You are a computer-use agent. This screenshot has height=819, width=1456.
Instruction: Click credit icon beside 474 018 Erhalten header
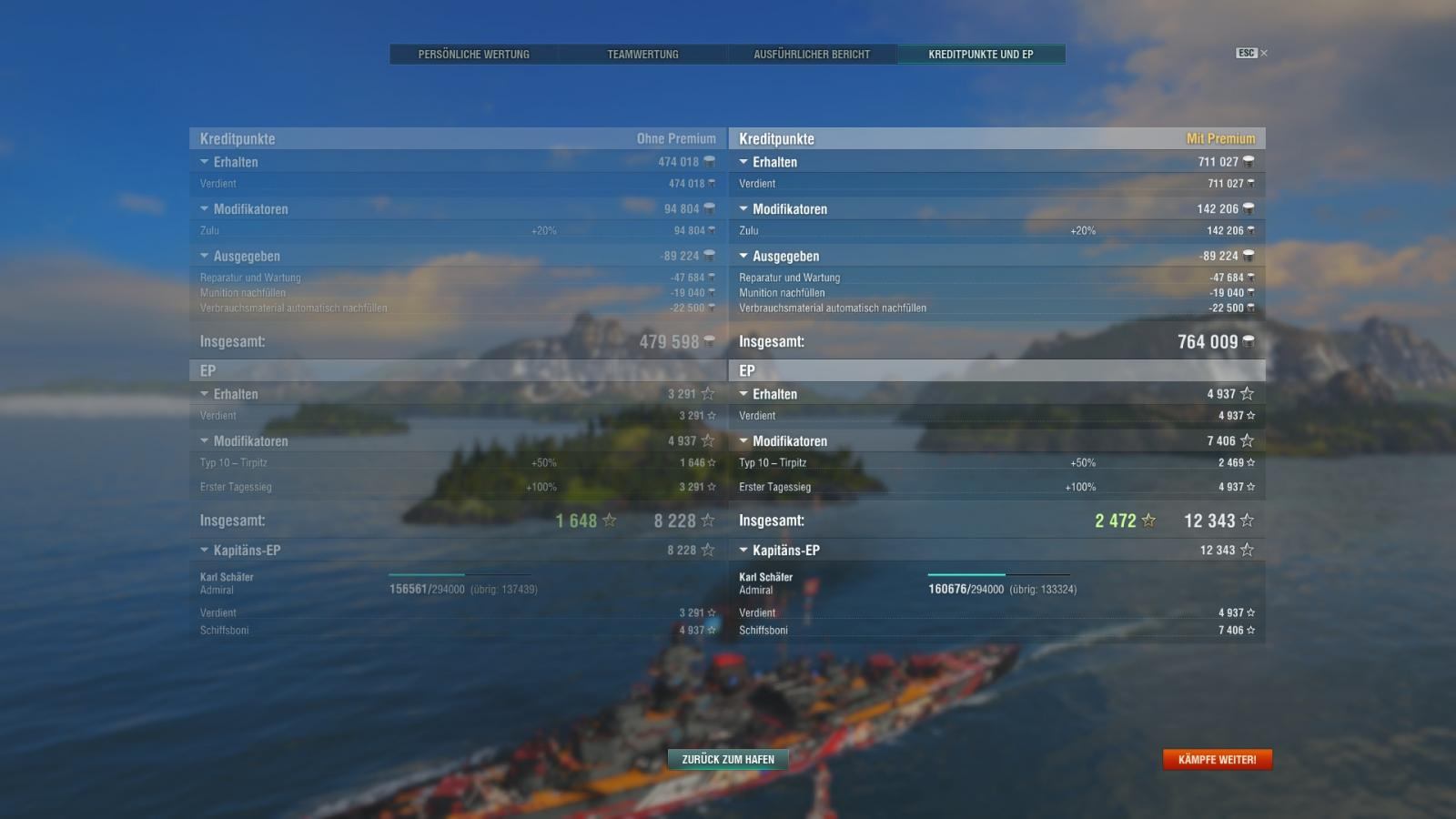pyautogui.click(x=709, y=162)
